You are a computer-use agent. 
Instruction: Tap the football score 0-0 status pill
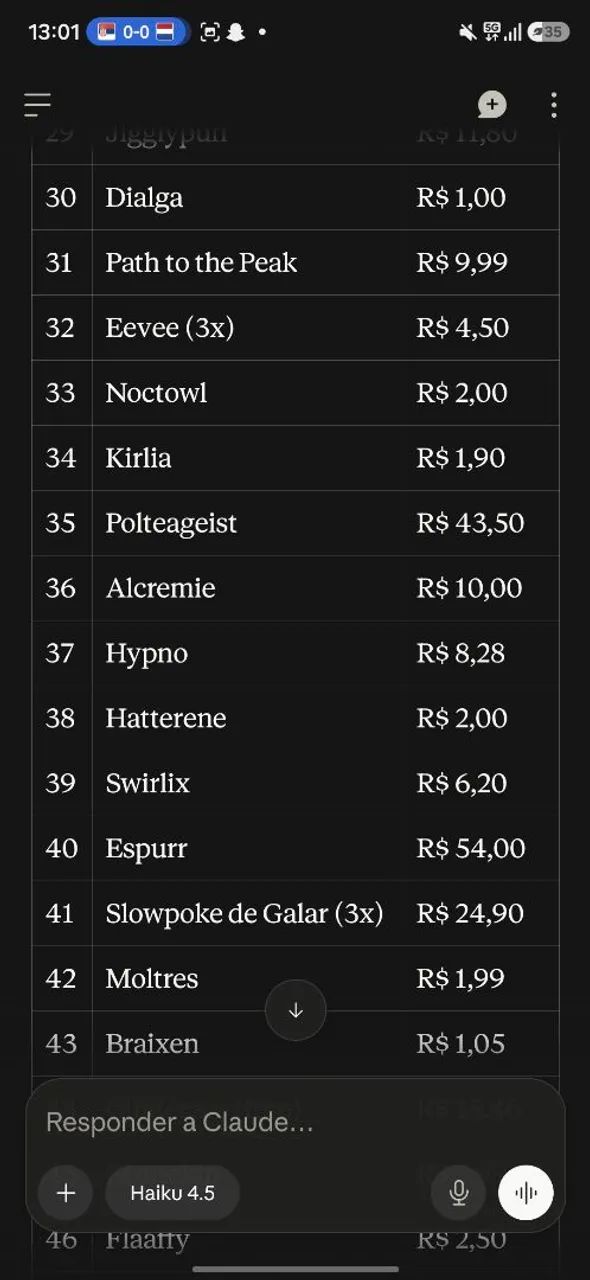pos(137,32)
